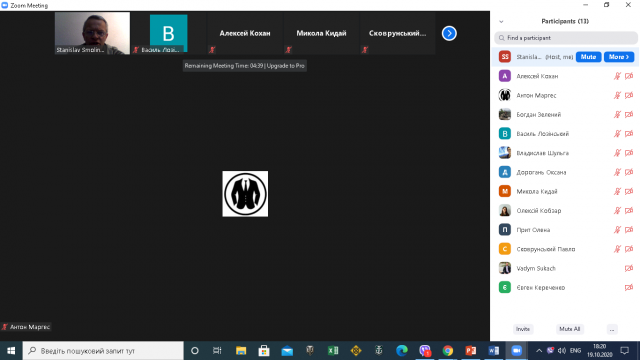Click muted microphone icon for Микола Кидай
The width and height of the screenshot is (640, 360).
617,191
